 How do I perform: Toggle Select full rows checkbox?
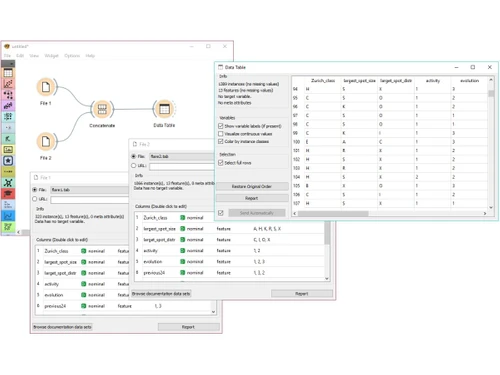(221, 163)
